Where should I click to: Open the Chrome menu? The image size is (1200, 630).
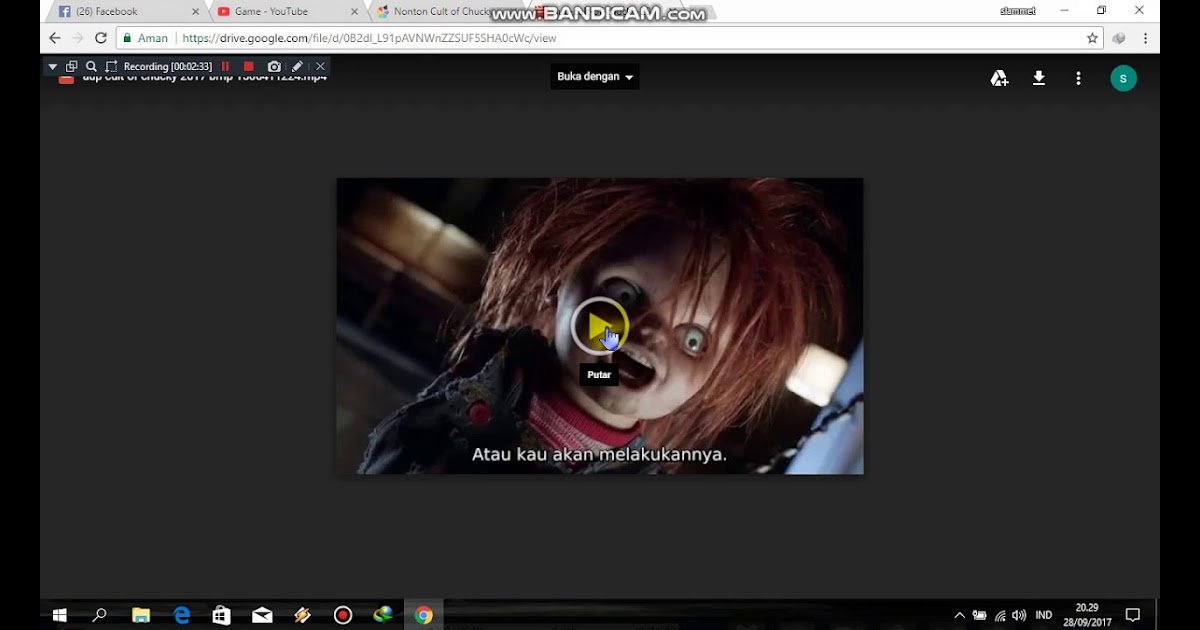(x=1145, y=38)
